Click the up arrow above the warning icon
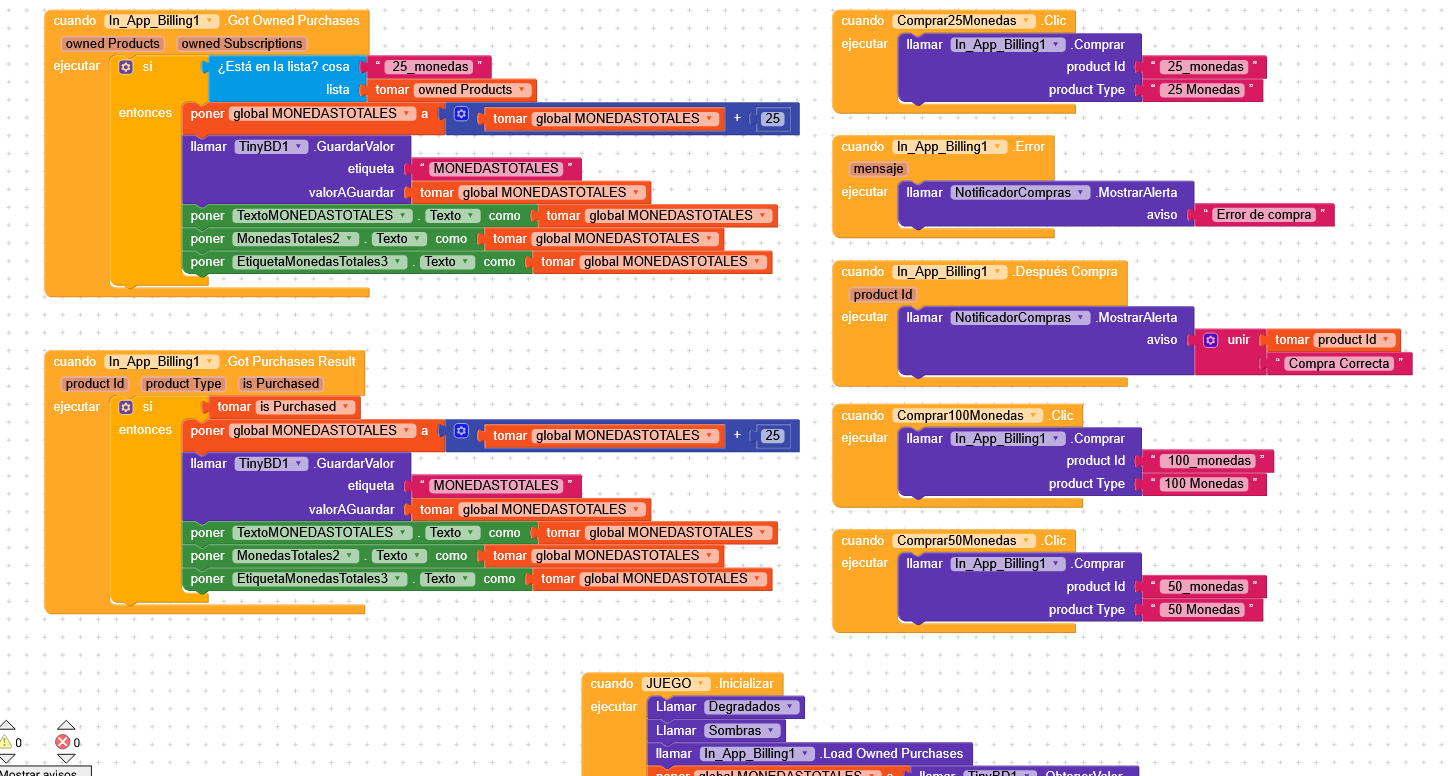 tap(7, 725)
